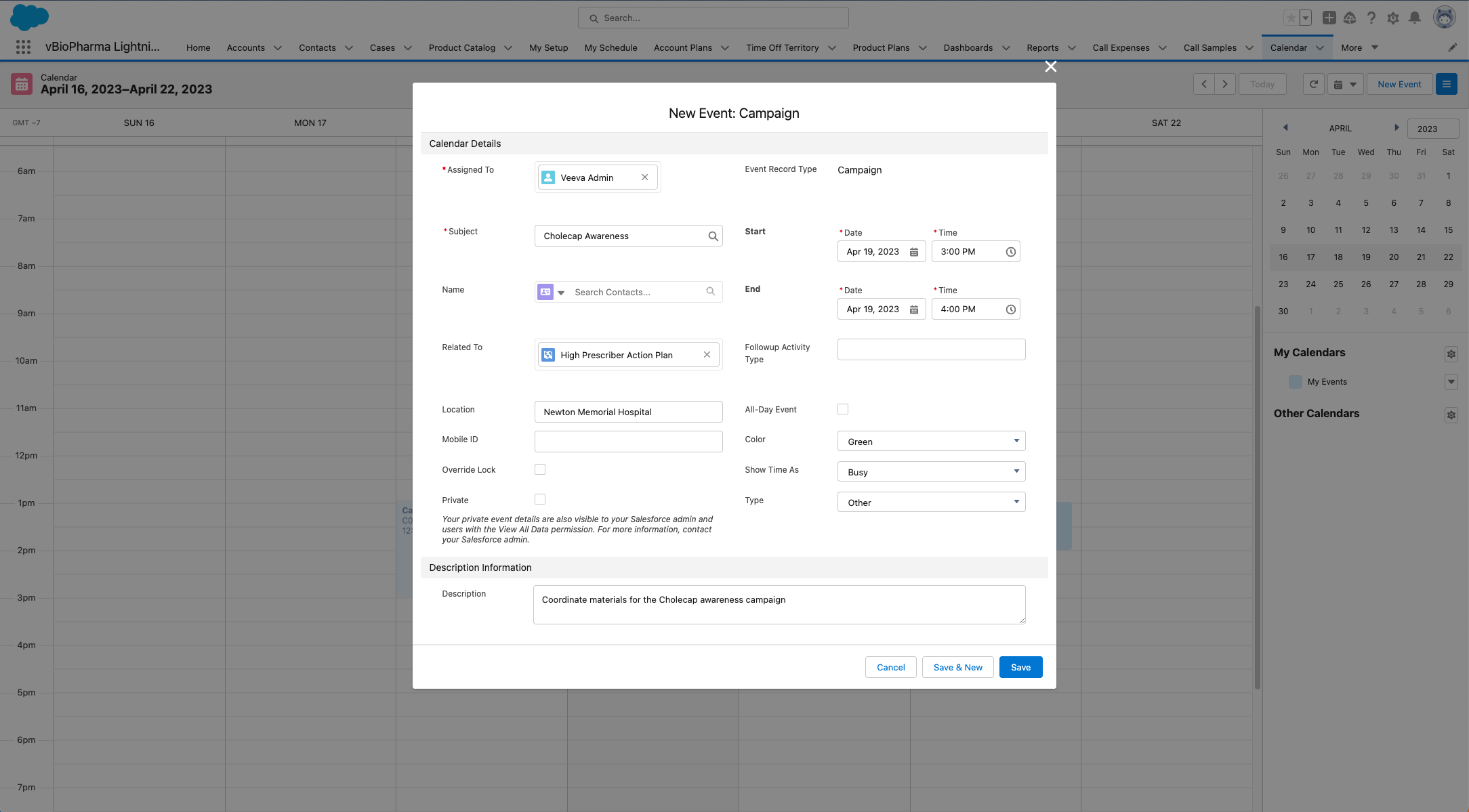Check the Override Lock checkbox

tap(540, 469)
